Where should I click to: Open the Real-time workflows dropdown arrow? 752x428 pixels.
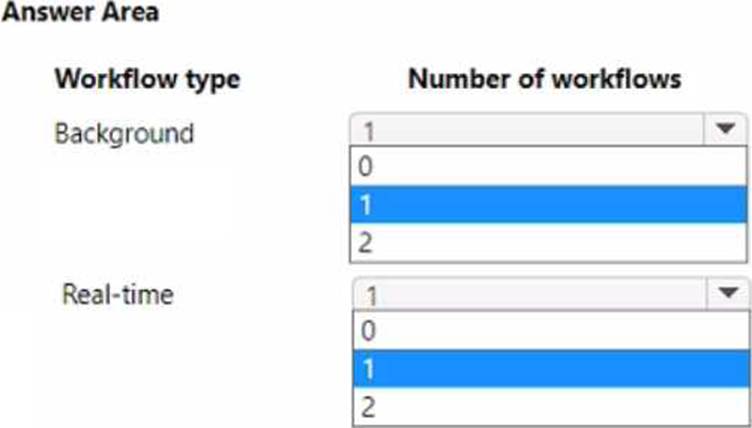pos(724,295)
